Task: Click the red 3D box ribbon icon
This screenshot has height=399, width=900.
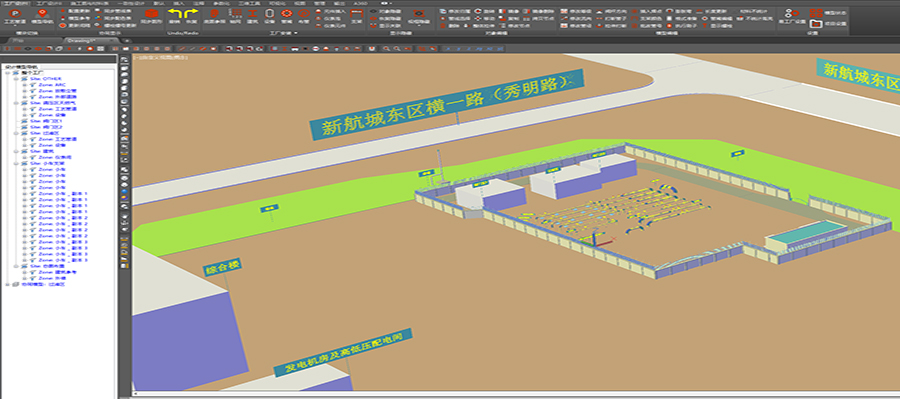Action: [x=151, y=13]
